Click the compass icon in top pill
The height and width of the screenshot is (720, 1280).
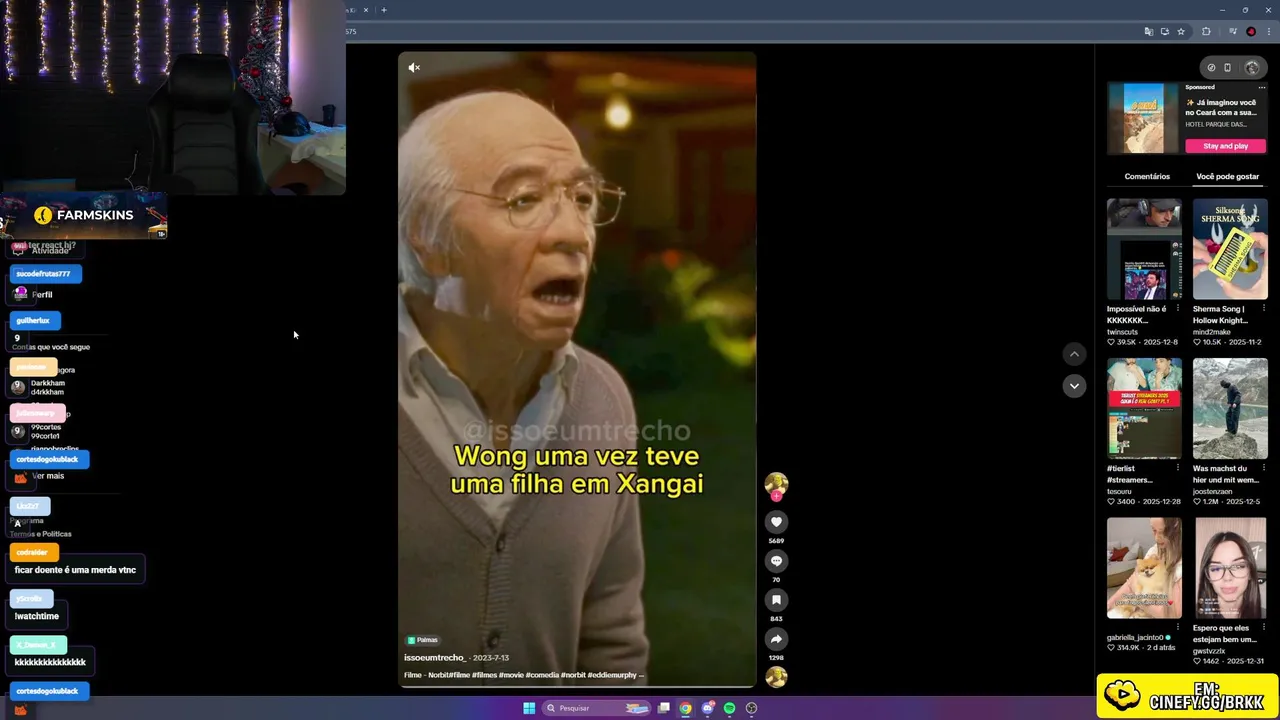(1211, 68)
